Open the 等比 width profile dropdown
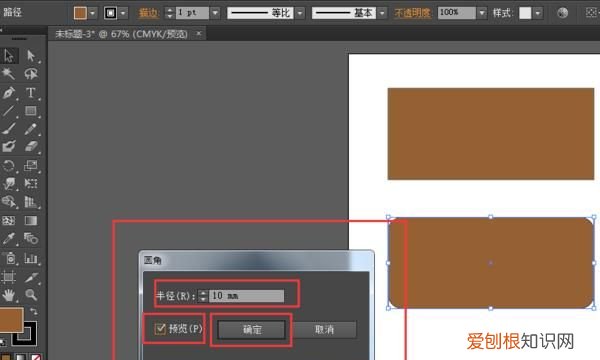Screen dimensions: 600x360 click(300, 13)
